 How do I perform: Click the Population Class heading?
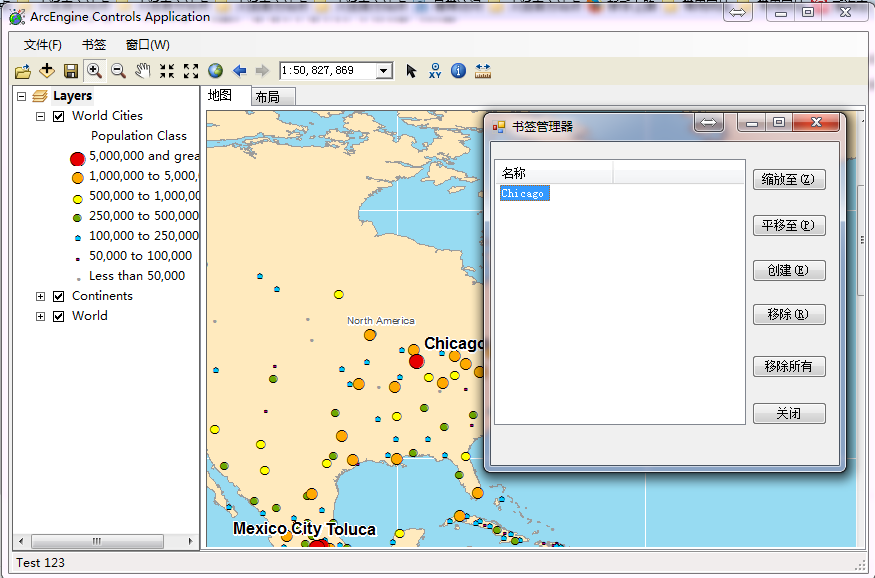click(139, 136)
